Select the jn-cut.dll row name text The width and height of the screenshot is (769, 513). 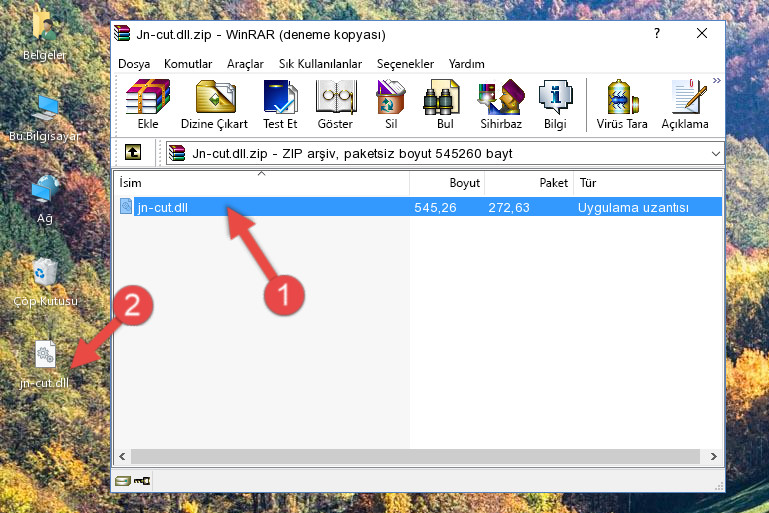coord(163,207)
